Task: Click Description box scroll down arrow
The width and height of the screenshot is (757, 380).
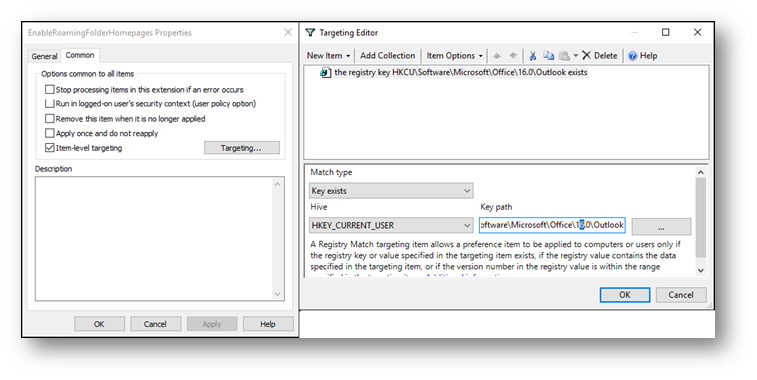Action: (278, 294)
